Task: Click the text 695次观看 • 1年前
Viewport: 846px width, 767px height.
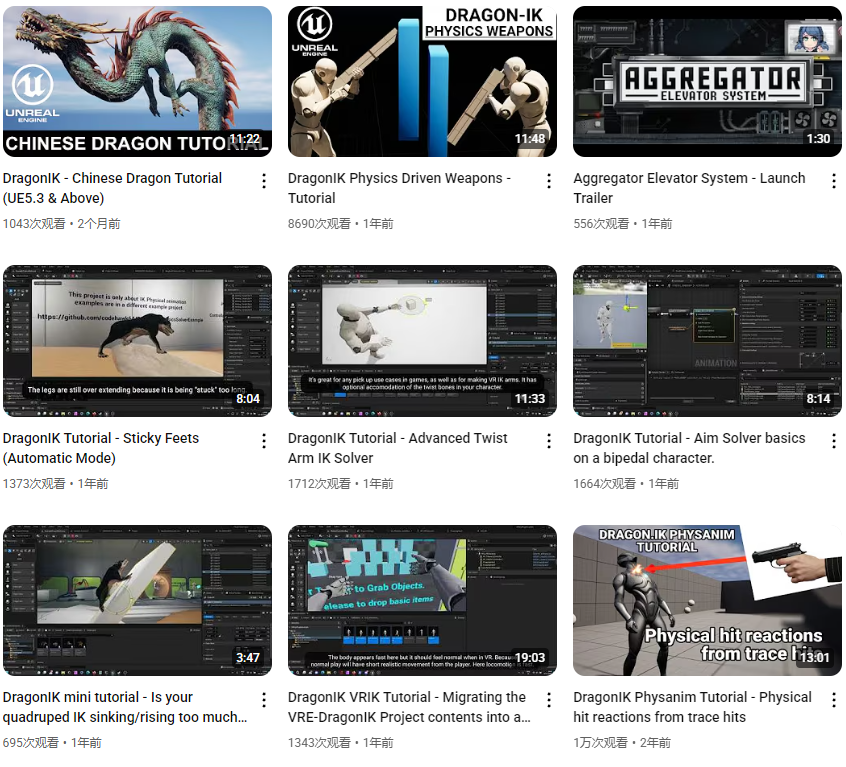Action: pyautogui.click(x=52, y=743)
